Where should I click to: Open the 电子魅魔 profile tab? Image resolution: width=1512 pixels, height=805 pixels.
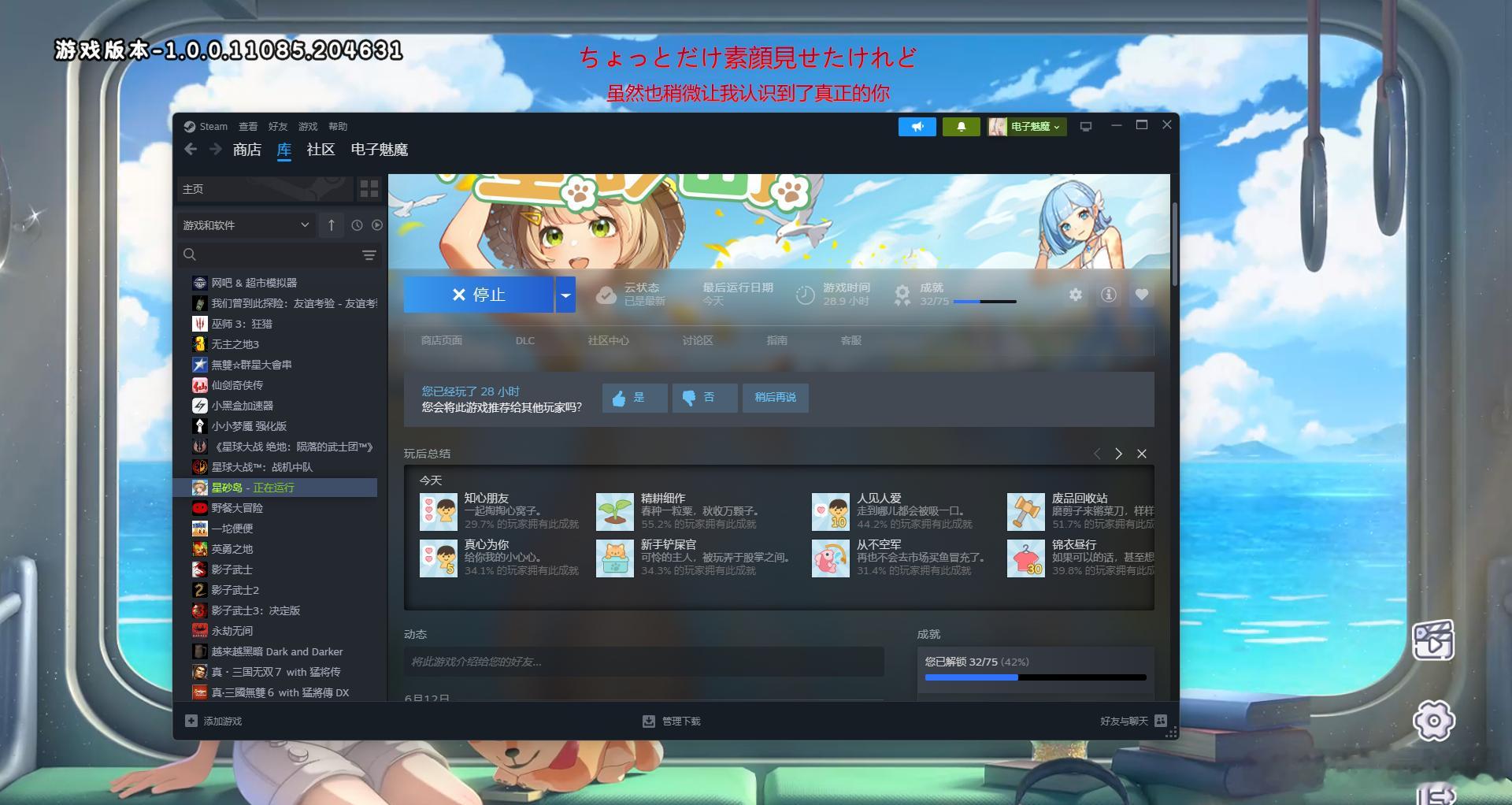[379, 150]
